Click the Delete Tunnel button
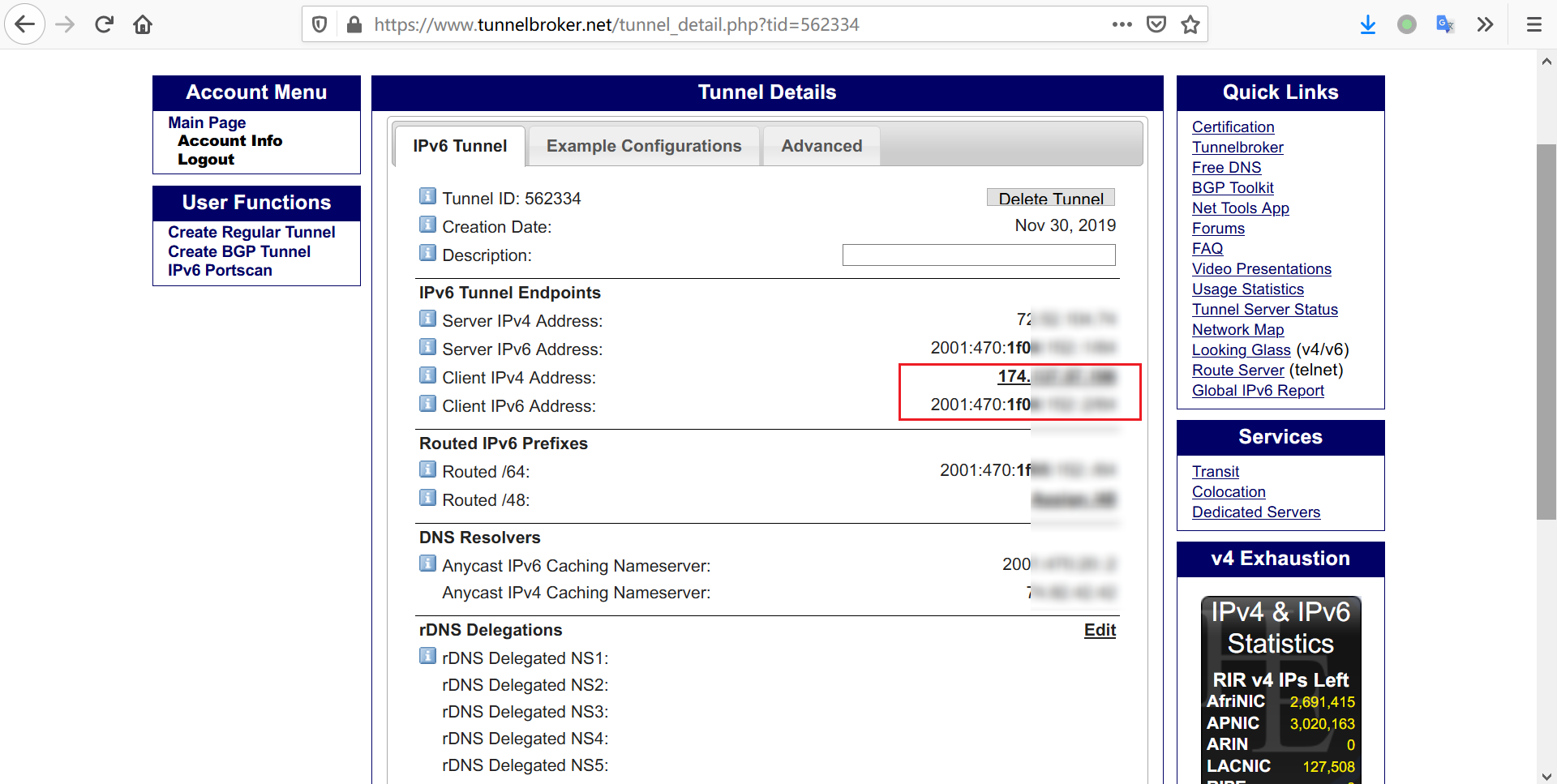The width and height of the screenshot is (1557, 784). click(1050, 197)
